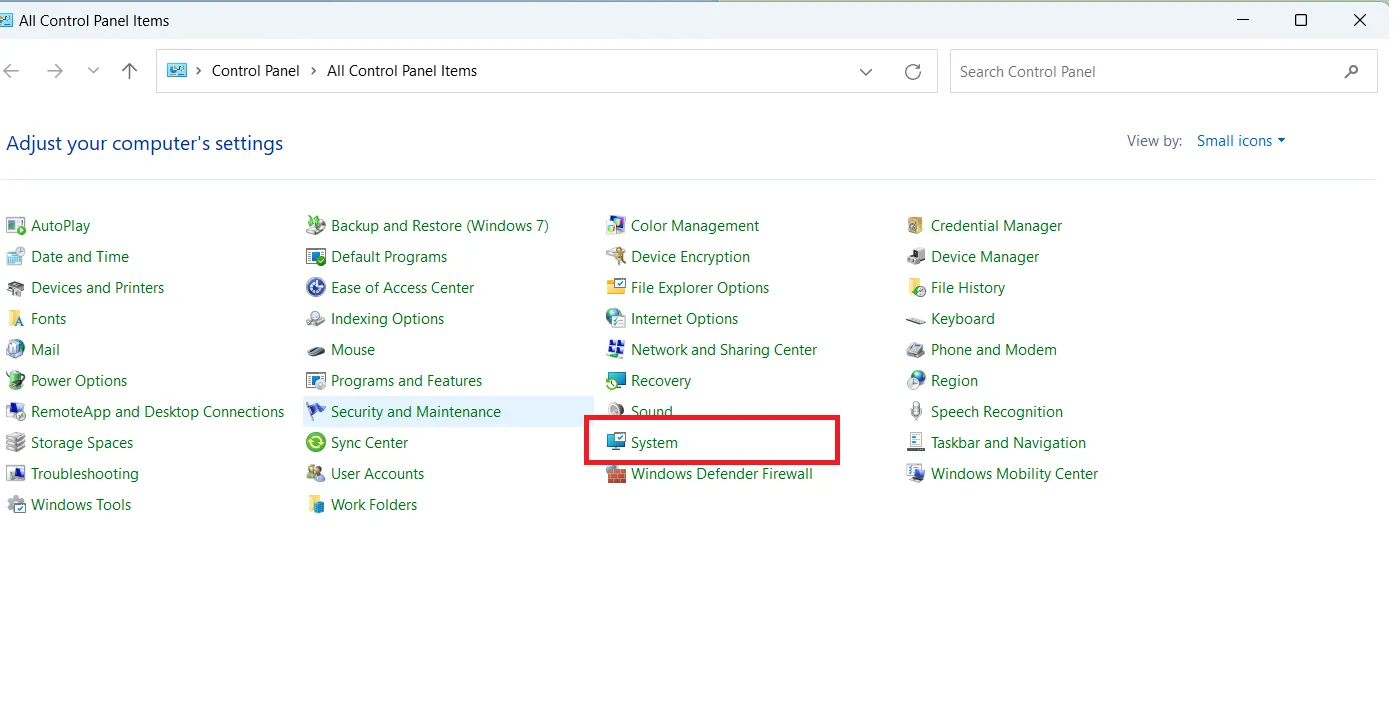This screenshot has width=1398, height=728.
Task: Select the Power Options icon
Action: click(79, 380)
